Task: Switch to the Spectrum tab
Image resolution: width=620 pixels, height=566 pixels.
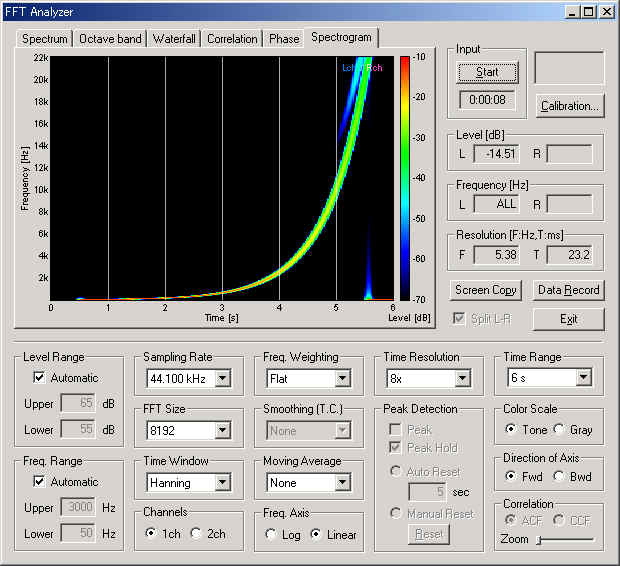Action: [x=44, y=39]
